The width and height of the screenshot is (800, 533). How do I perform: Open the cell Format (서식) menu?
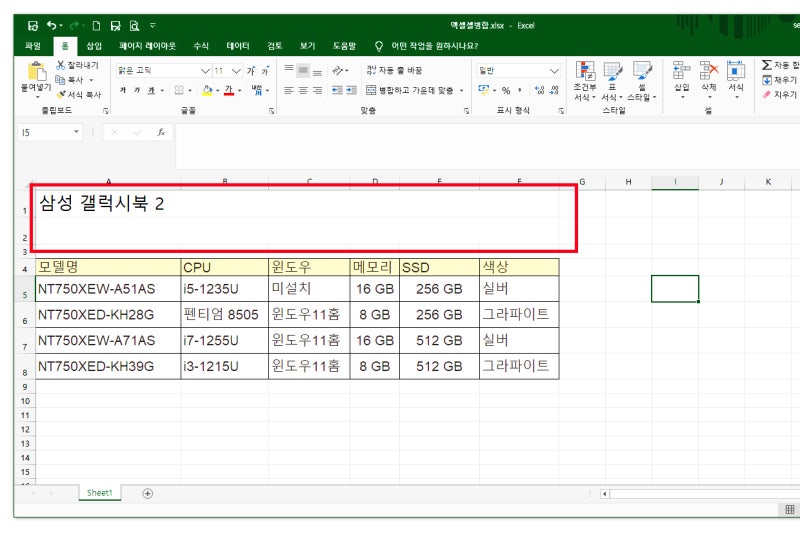[x=736, y=80]
